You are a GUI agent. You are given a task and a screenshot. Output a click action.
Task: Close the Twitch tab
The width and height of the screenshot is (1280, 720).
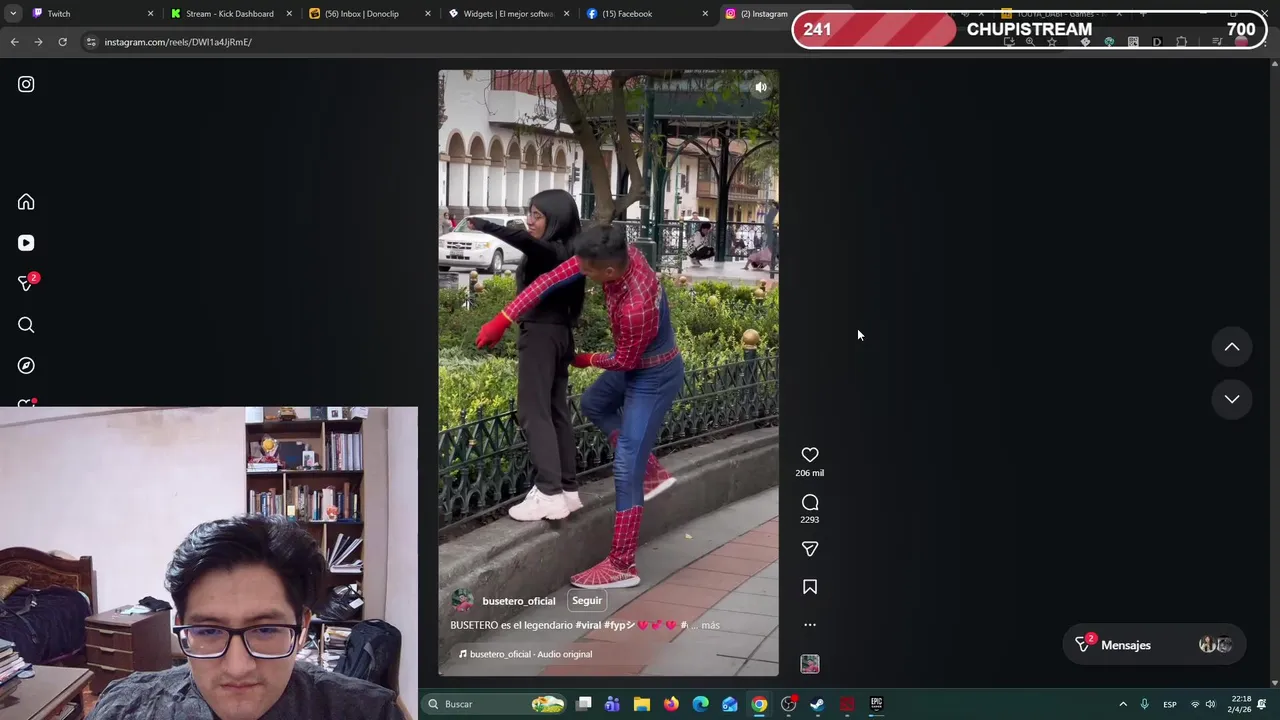151,14
